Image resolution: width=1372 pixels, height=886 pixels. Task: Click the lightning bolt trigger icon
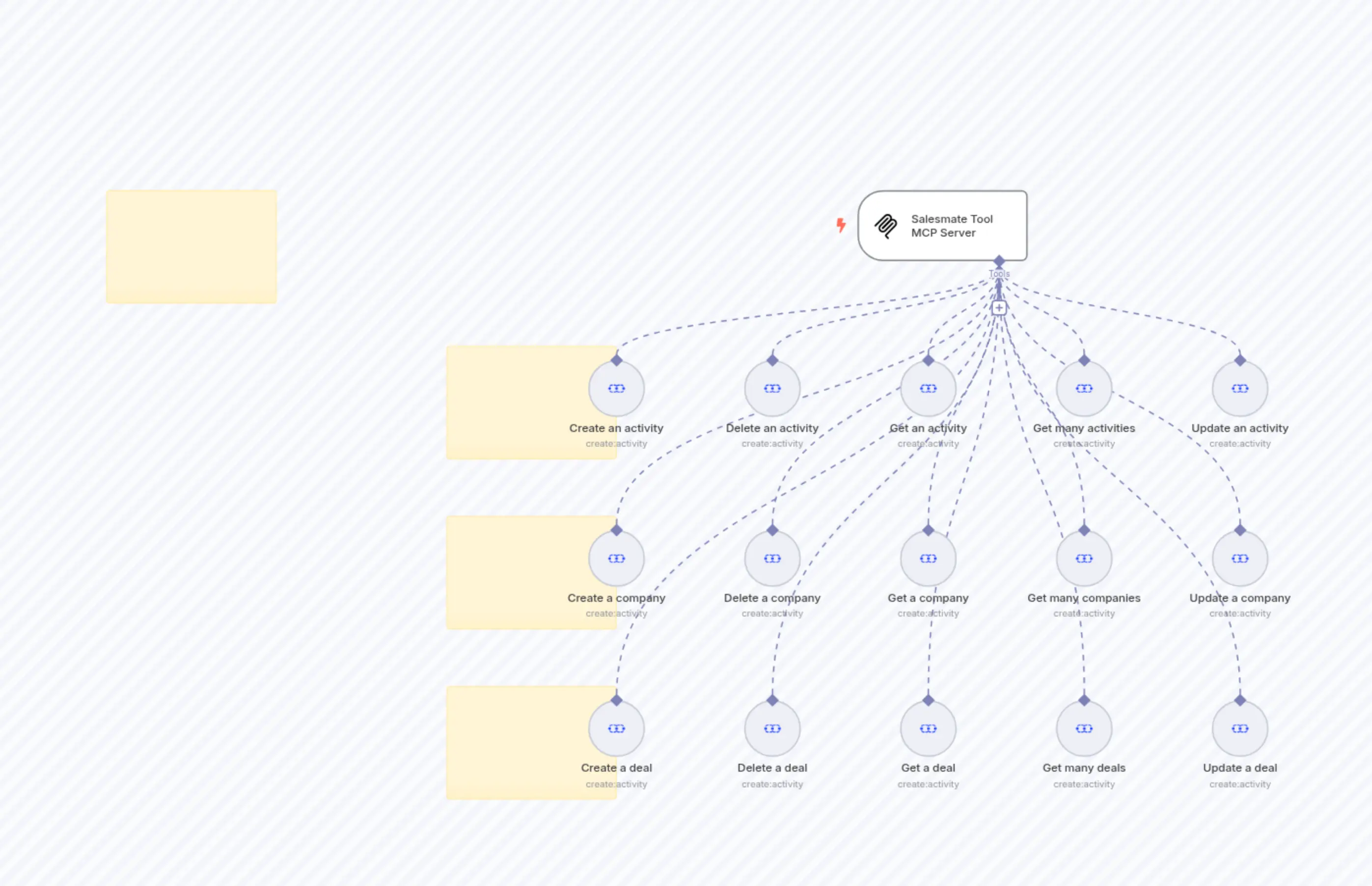click(x=841, y=225)
